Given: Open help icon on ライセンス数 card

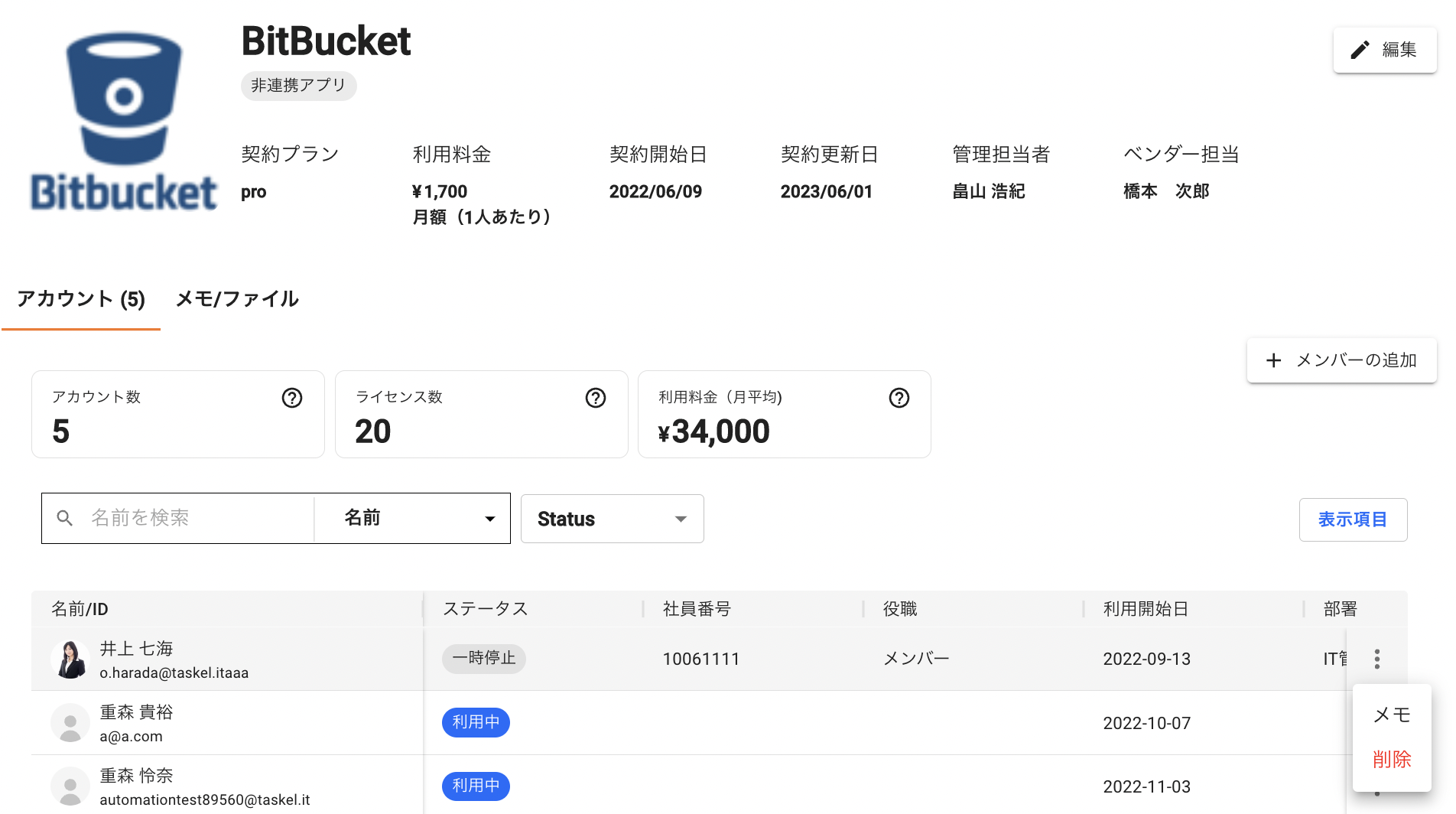Looking at the screenshot, I should pos(596,398).
